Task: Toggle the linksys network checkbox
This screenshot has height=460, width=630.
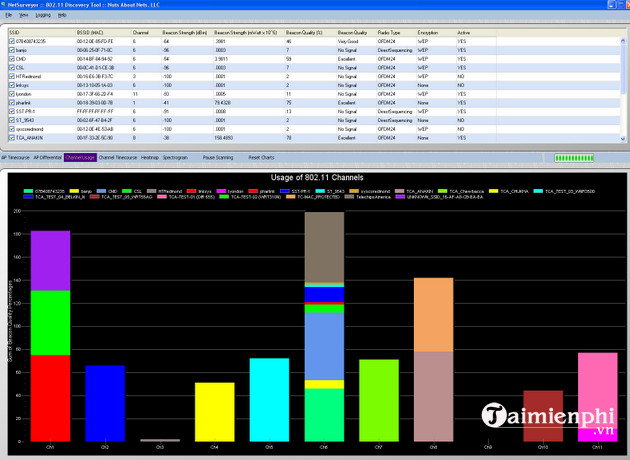Action: click(12, 85)
